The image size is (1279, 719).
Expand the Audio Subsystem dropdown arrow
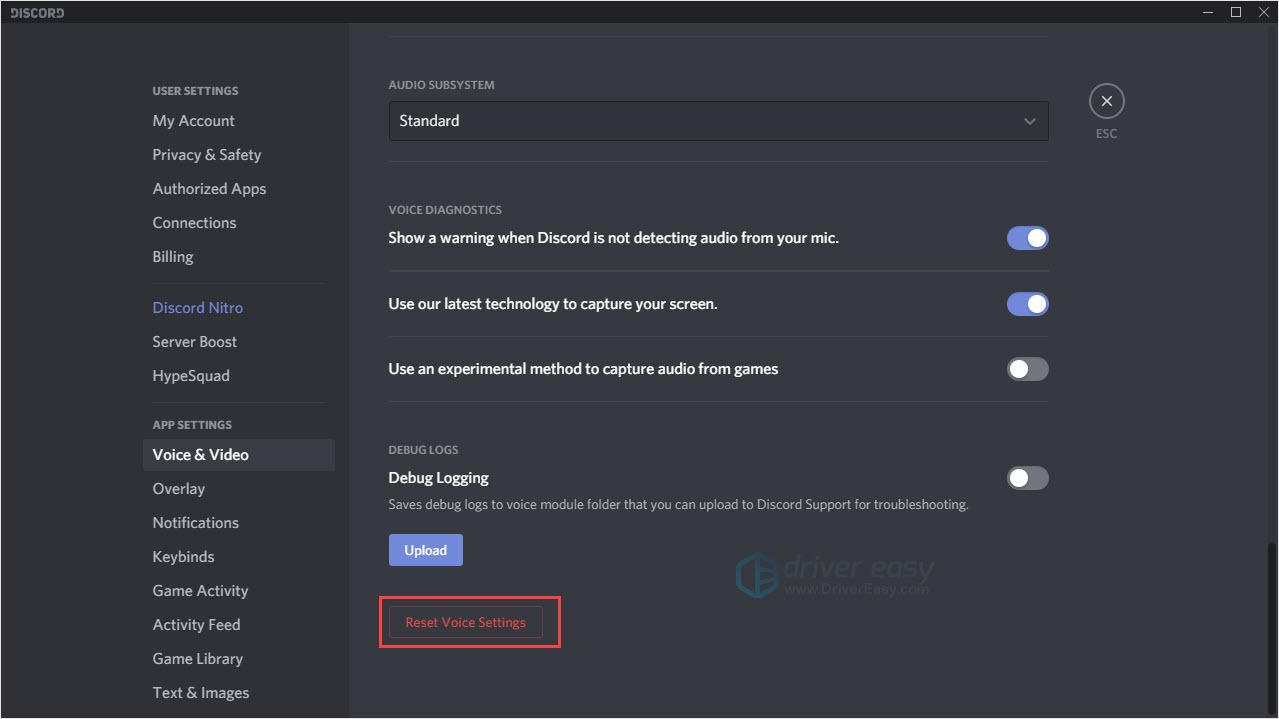point(1029,121)
